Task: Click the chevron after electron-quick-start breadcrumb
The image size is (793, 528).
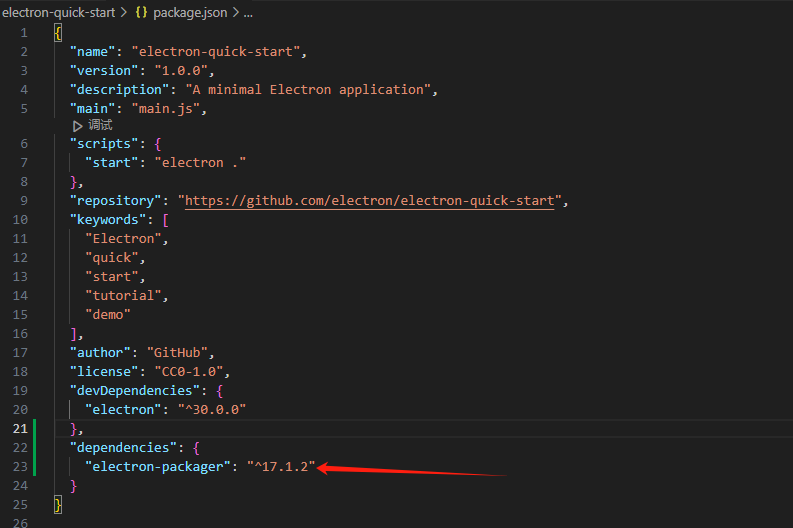Action: point(124,12)
